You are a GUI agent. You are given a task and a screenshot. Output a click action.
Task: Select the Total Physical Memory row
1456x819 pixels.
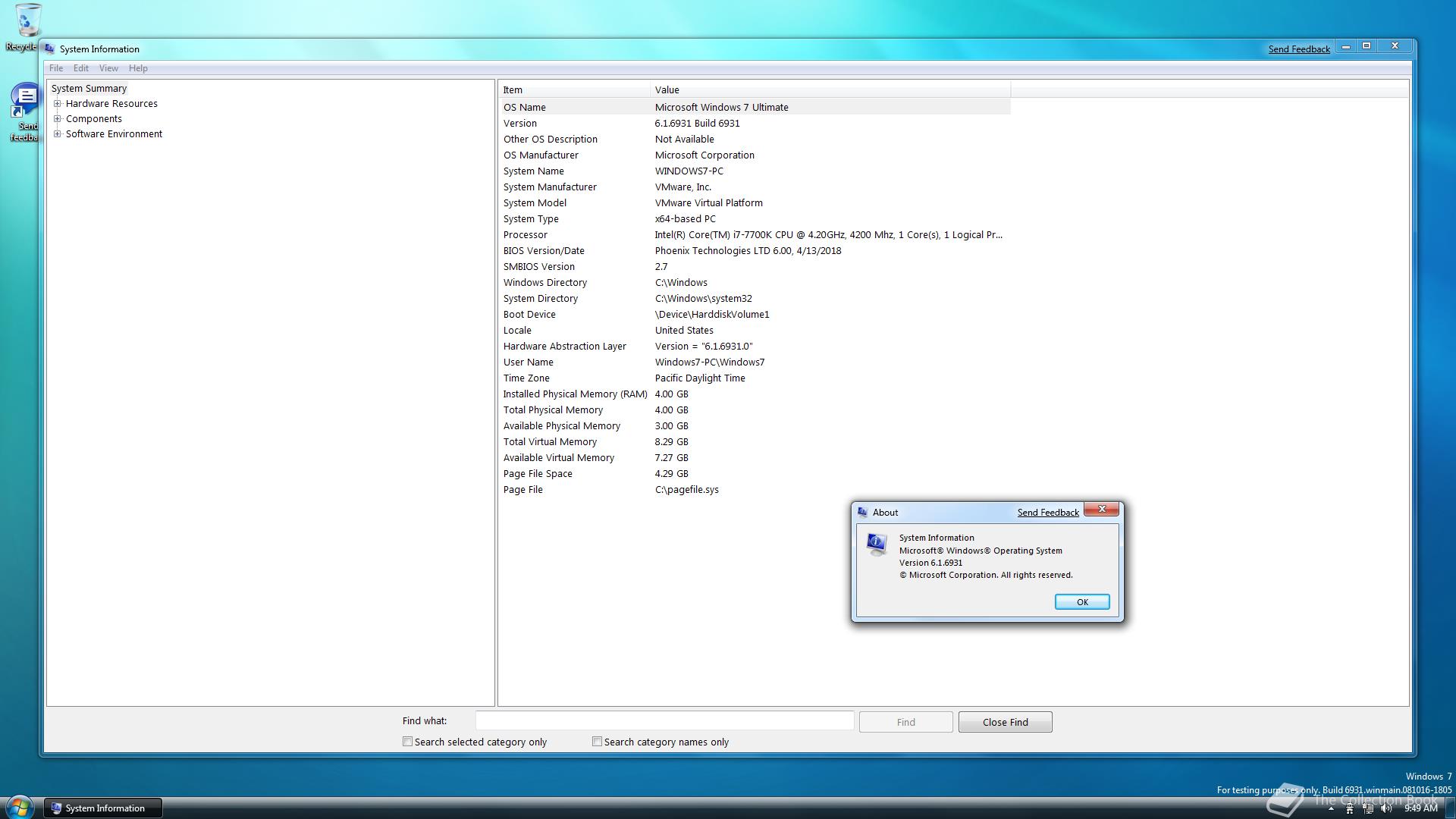755,410
